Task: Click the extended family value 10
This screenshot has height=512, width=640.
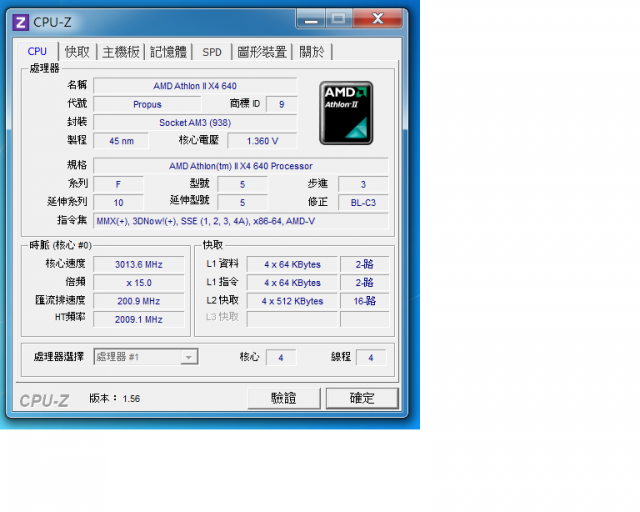Action: point(118,203)
